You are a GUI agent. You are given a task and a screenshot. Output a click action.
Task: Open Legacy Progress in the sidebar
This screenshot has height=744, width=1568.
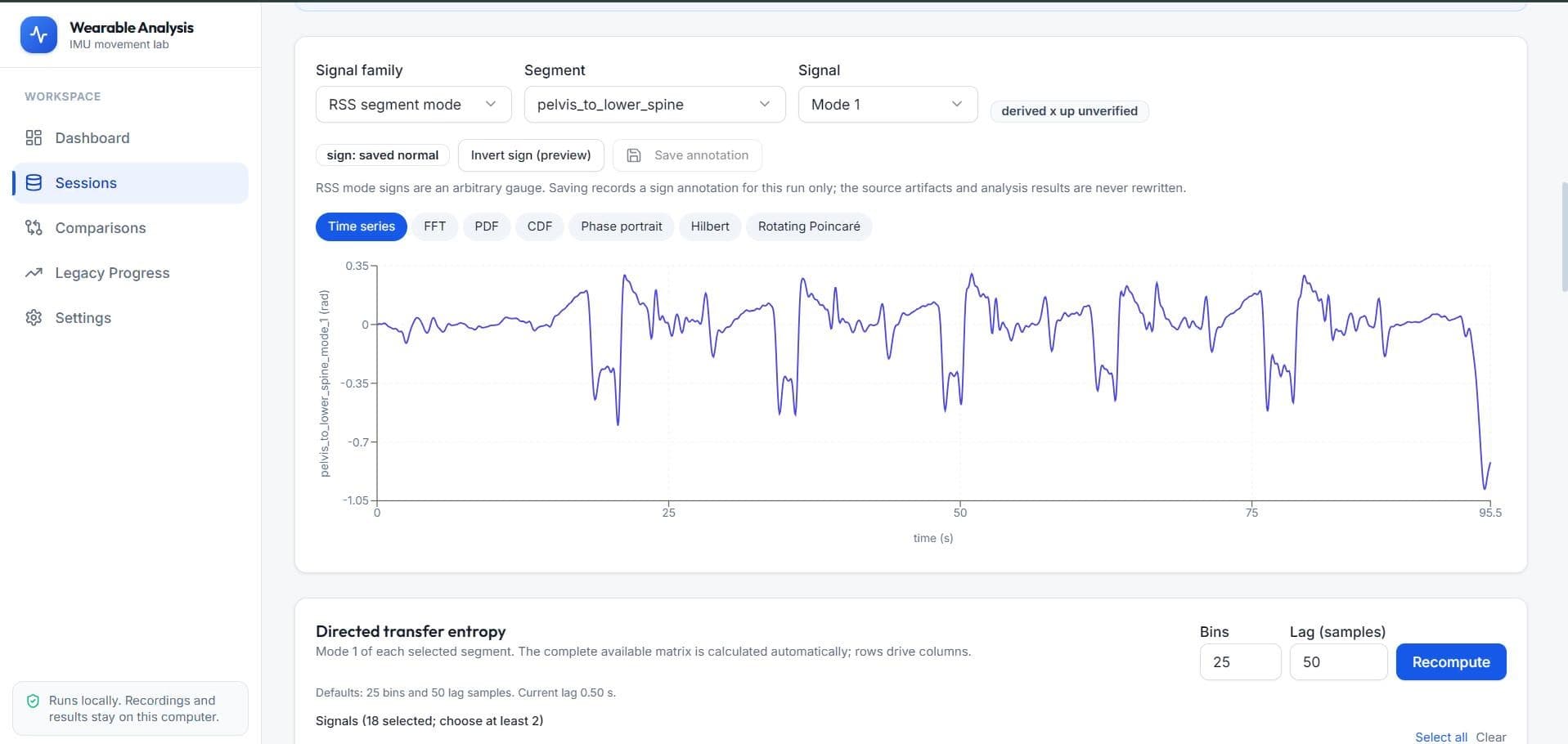(x=131, y=272)
